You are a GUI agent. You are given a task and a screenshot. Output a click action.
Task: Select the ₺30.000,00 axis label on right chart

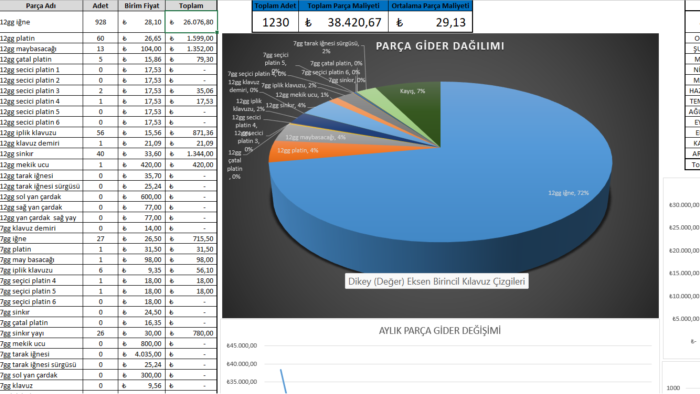[684, 205]
